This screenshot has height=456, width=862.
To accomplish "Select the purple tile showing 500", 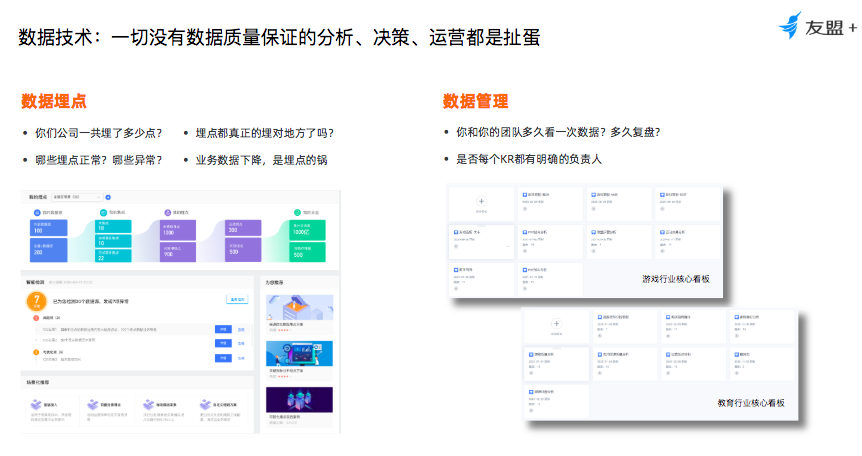I will 243,250.
